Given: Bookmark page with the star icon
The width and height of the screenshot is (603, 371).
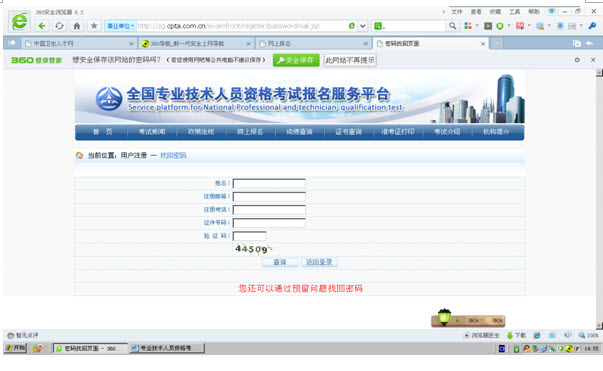Looking at the screenshot, I should [94, 26].
